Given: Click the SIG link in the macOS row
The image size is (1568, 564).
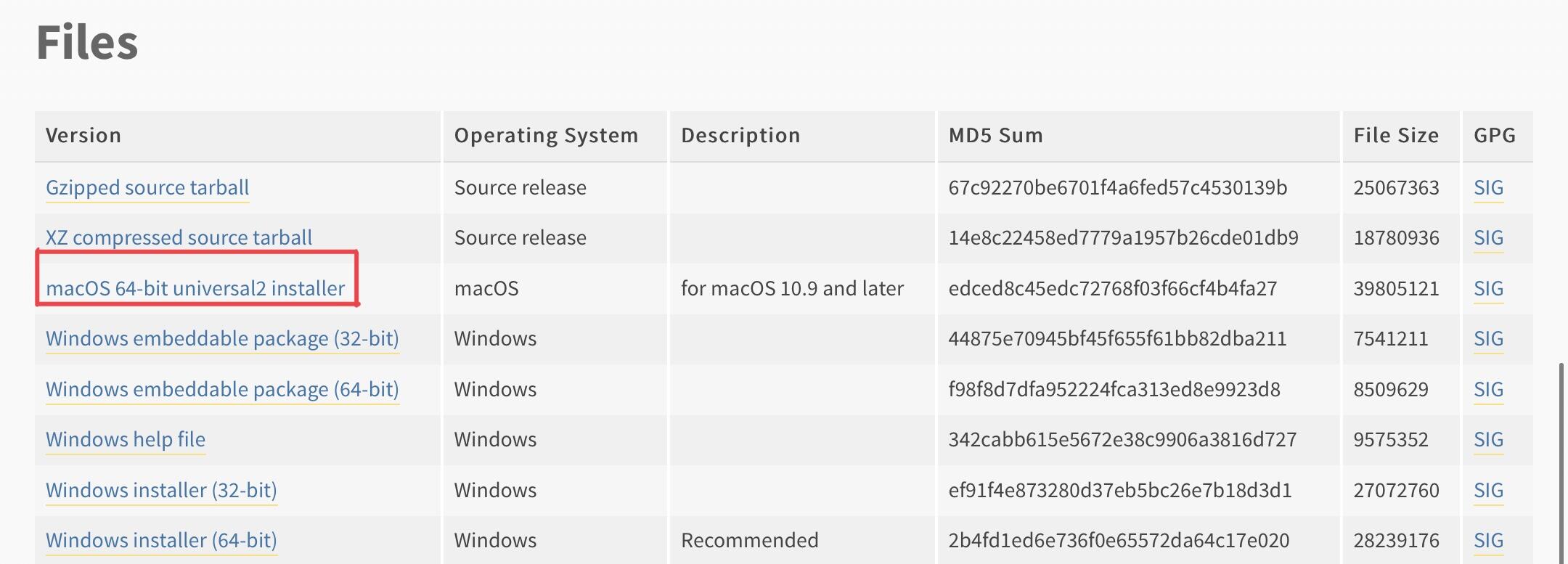Looking at the screenshot, I should (x=1488, y=288).
